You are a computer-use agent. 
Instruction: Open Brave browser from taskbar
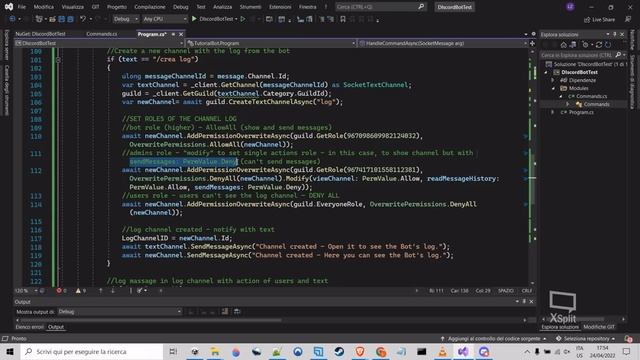click(360, 351)
